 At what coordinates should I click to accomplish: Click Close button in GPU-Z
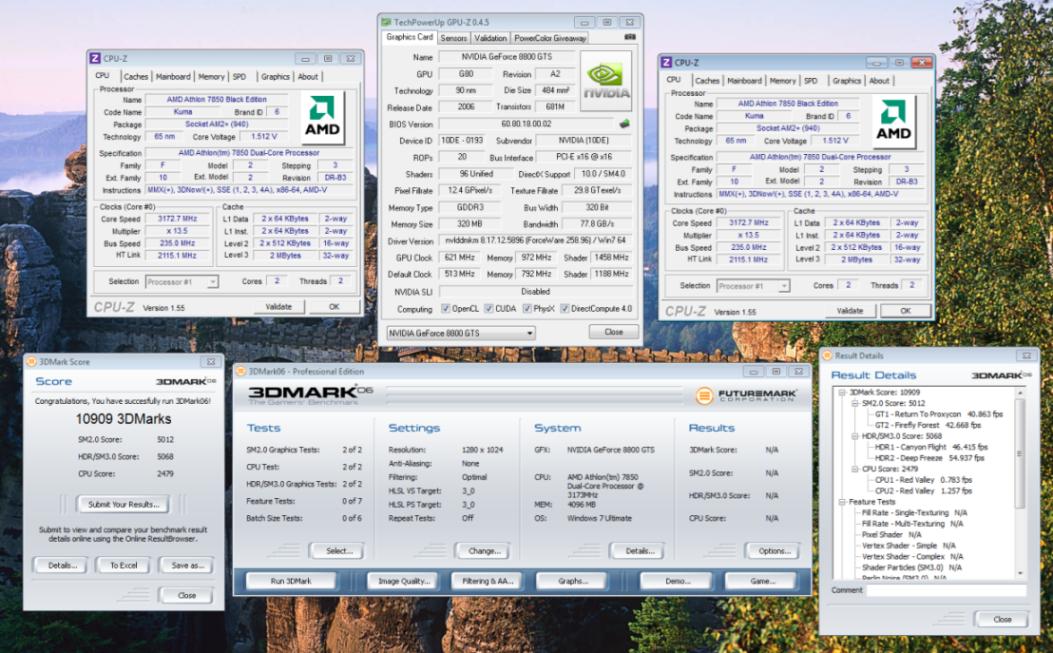614,332
